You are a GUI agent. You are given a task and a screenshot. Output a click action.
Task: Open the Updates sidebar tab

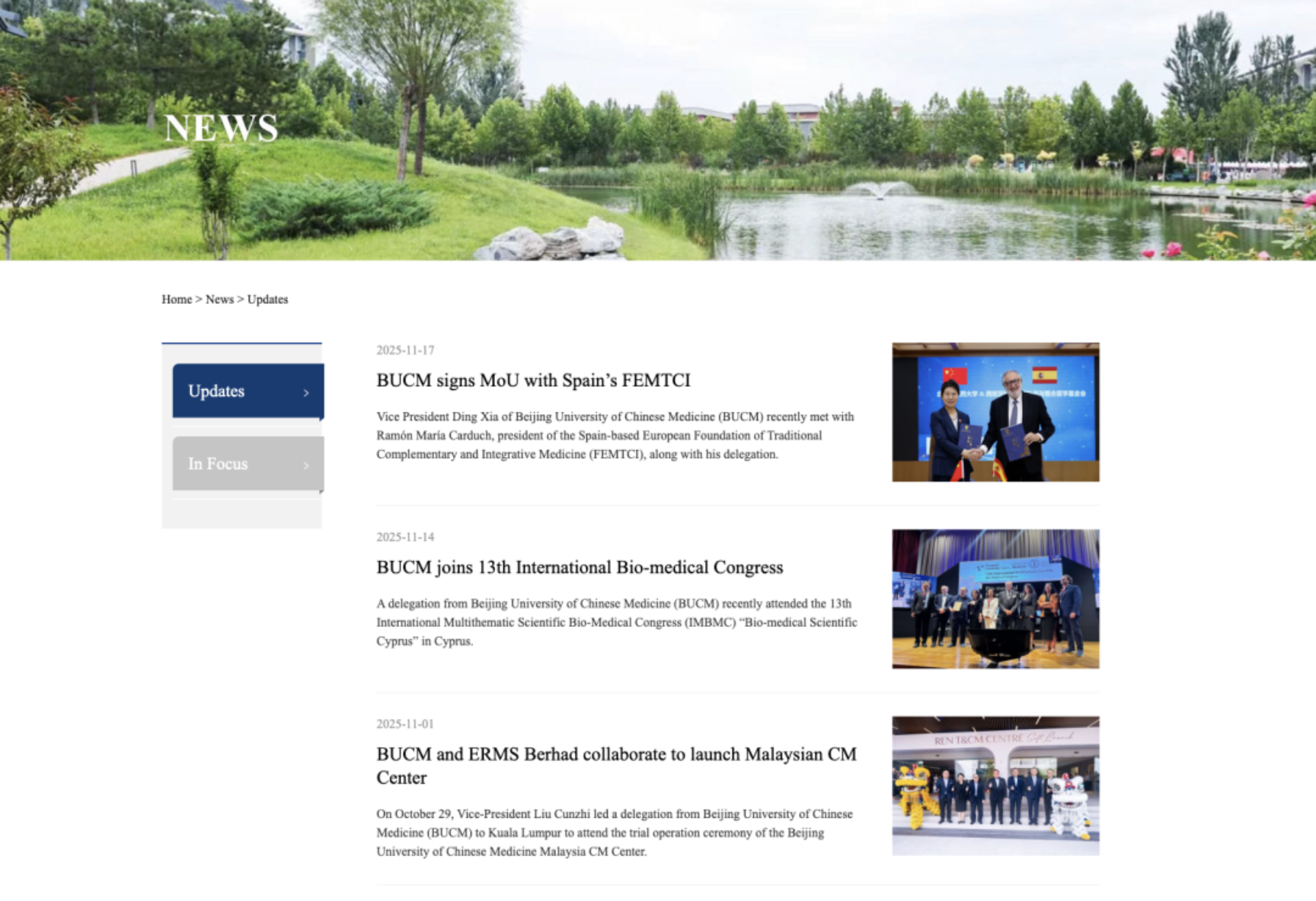[x=248, y=391]
